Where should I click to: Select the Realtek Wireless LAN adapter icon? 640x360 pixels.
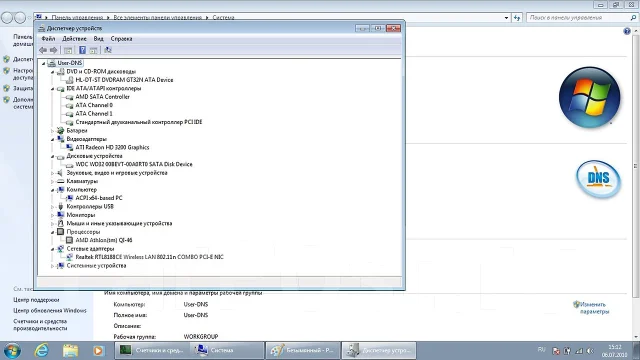tap(70, 257)
